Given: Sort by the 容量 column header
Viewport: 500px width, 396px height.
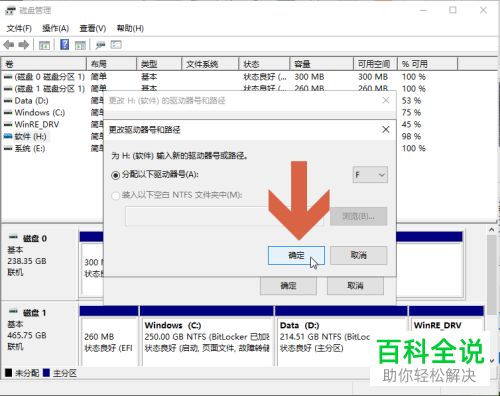Looking at the screenshot, I should [x=322, y=64].
